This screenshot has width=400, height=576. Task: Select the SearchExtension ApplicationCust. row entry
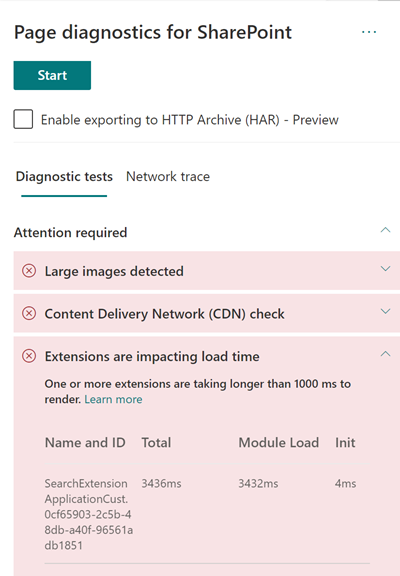pos(89,514)
